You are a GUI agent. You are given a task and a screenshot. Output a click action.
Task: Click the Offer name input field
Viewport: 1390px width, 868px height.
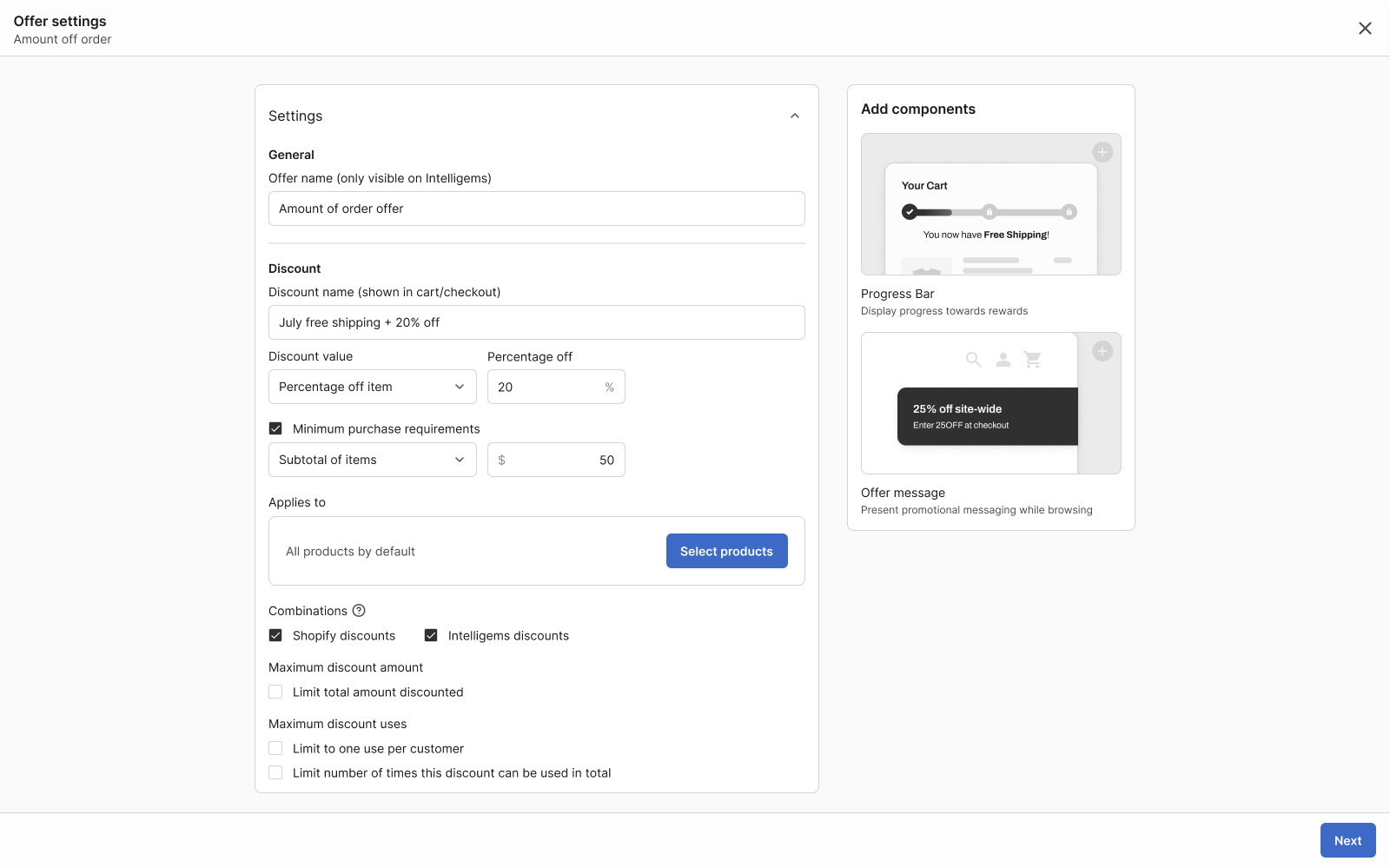[536, 209]
